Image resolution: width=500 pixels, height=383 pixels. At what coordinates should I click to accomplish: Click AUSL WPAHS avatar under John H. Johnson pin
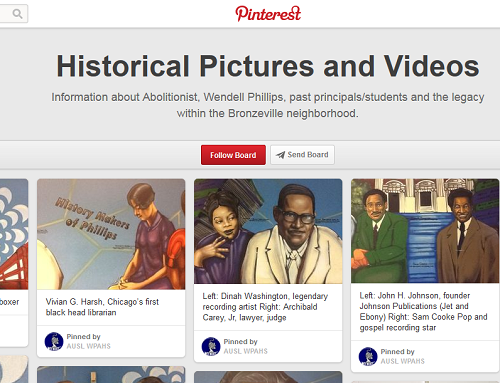point(368,356)
